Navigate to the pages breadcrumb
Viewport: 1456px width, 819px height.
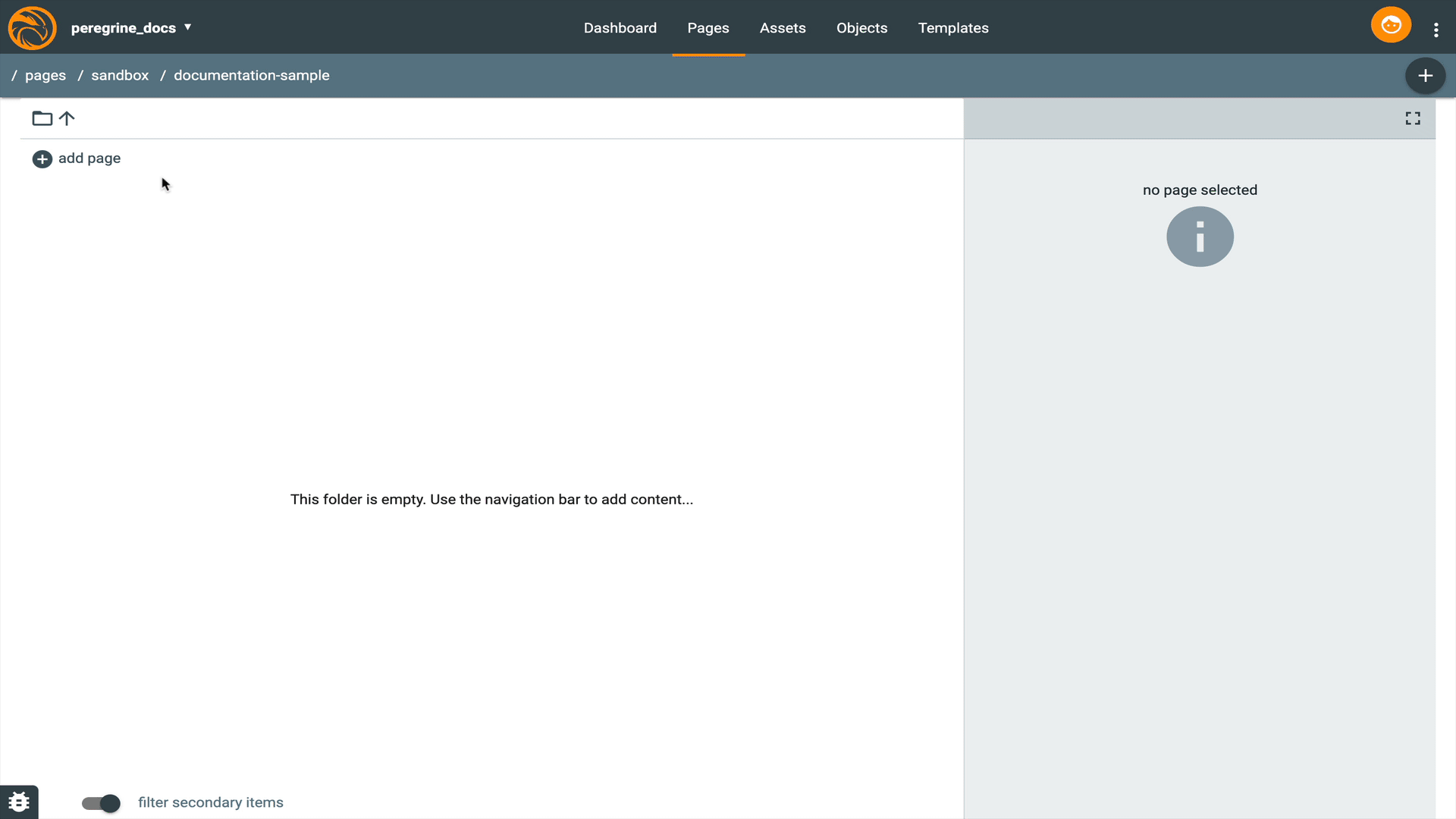45,76
